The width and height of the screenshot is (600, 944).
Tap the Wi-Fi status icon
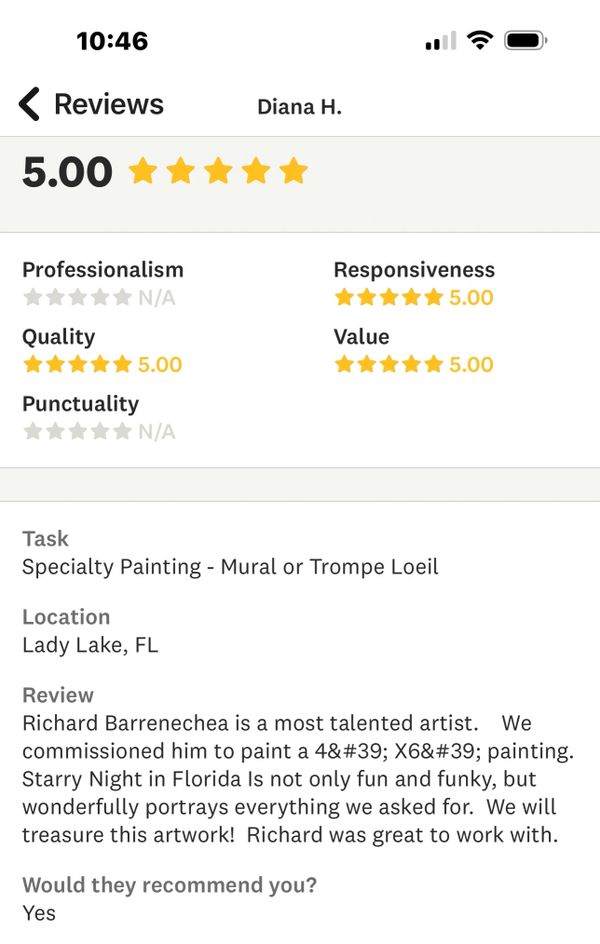click(x=480, y=40)
